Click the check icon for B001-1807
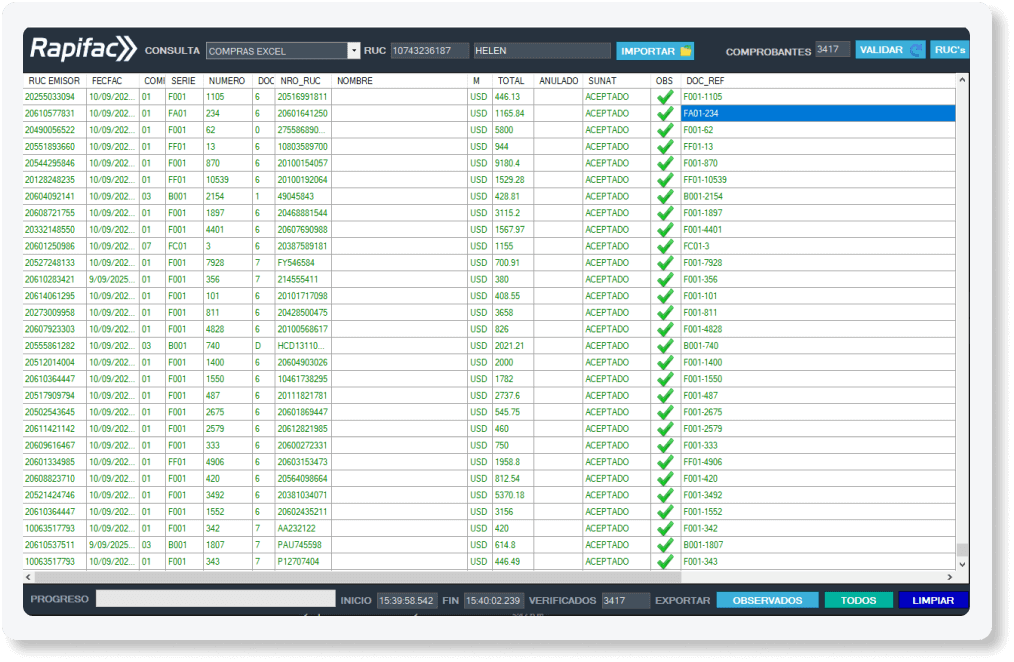This screenshot has height=662, width=1014. tap(665, 545)
